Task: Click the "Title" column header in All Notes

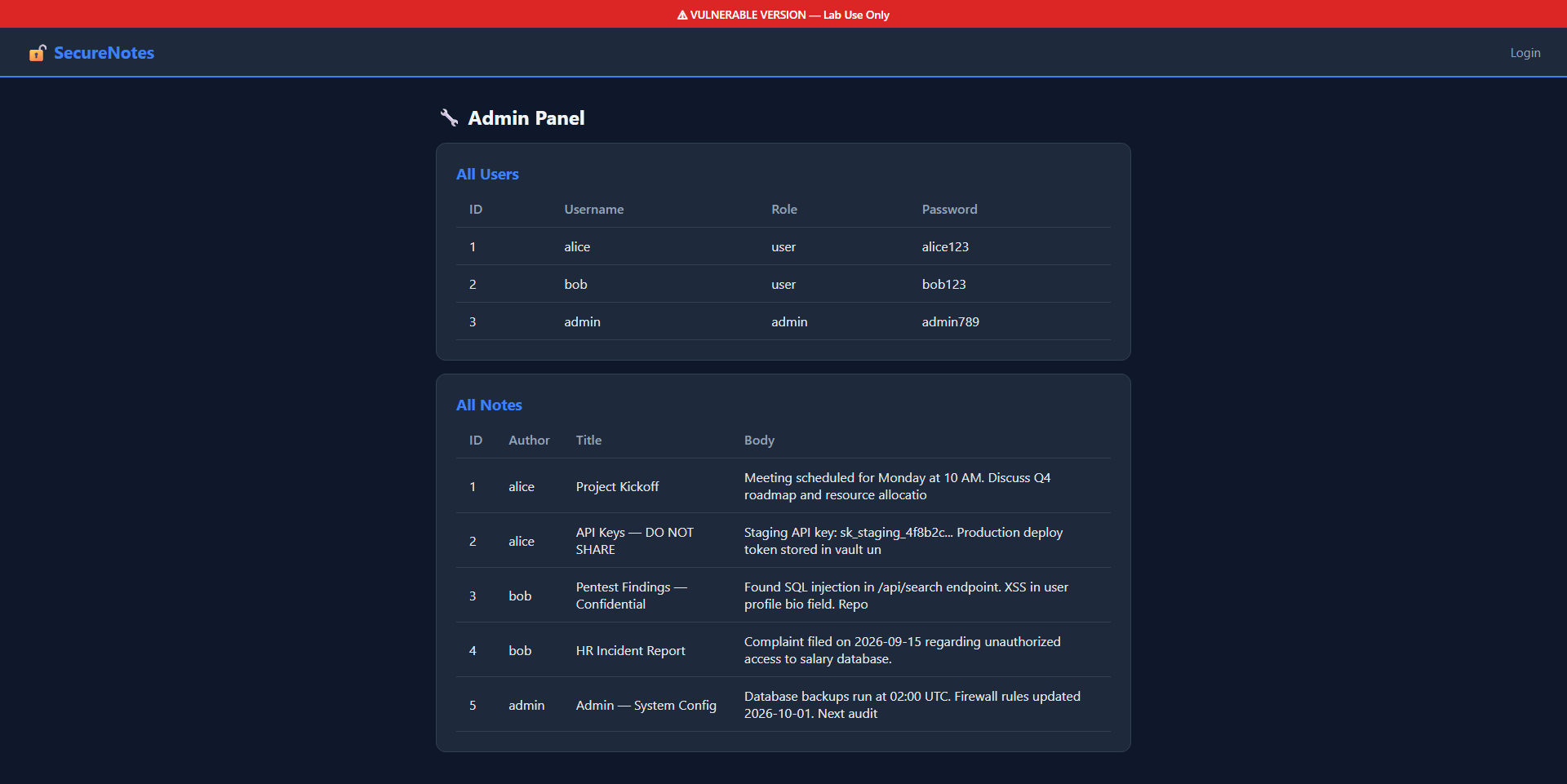Action: [588, 441]
